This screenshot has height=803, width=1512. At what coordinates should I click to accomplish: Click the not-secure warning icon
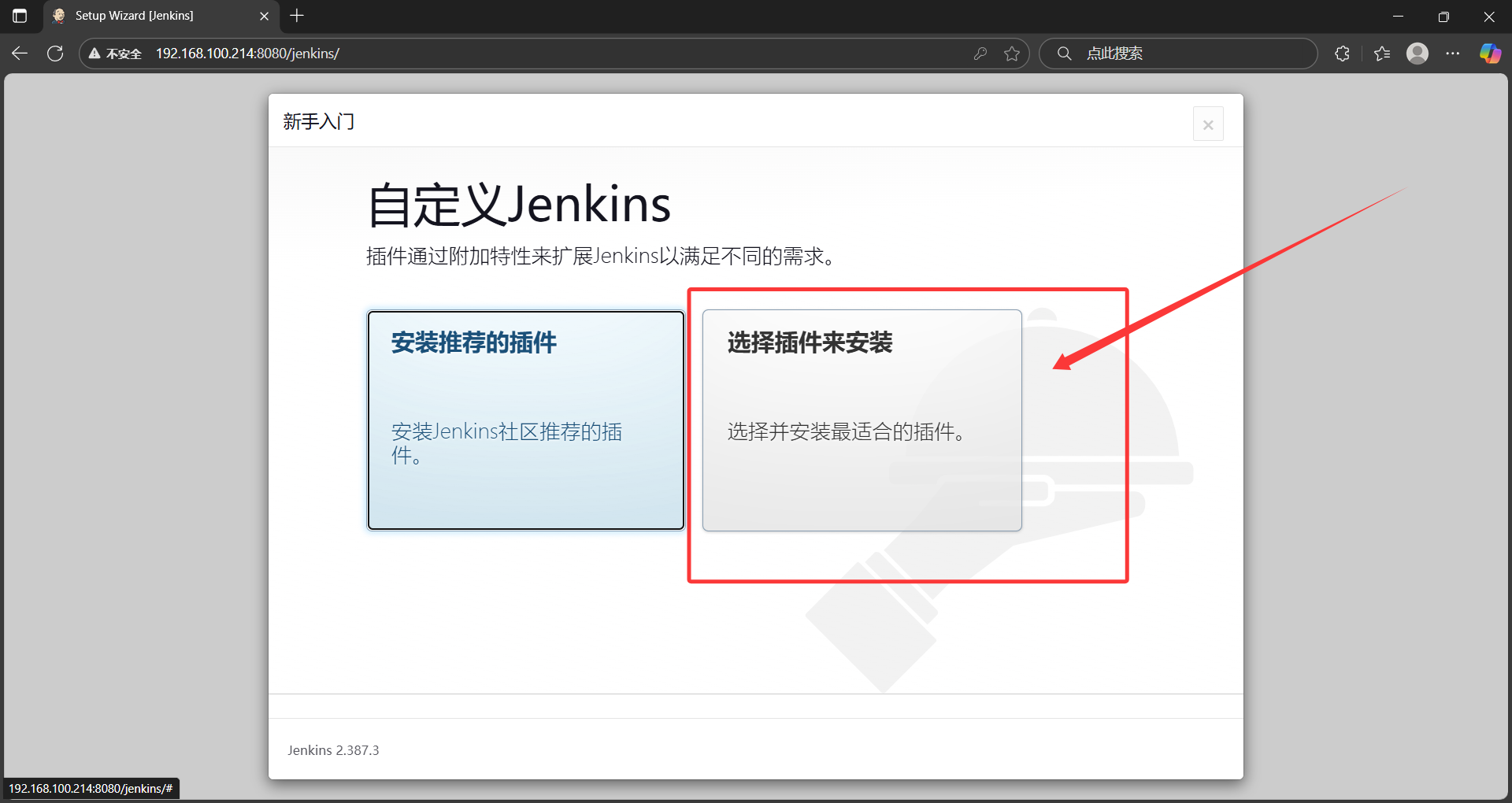coord(94,54)
